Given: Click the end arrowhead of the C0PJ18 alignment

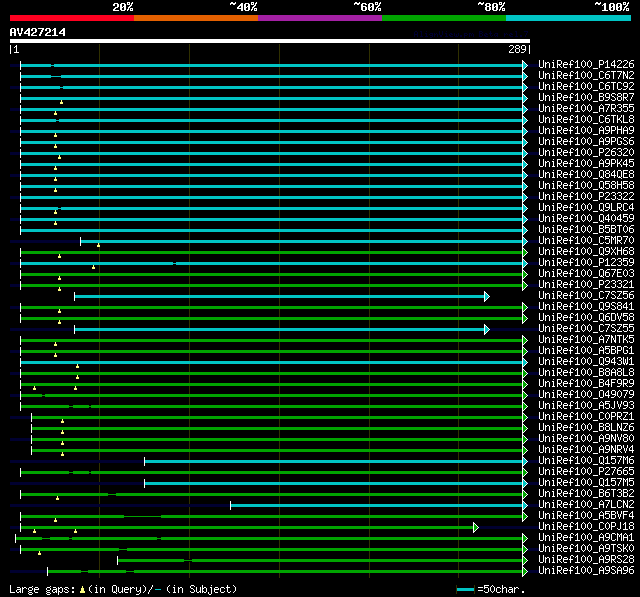Looking at the screenshot, I should tap(476, 528).
